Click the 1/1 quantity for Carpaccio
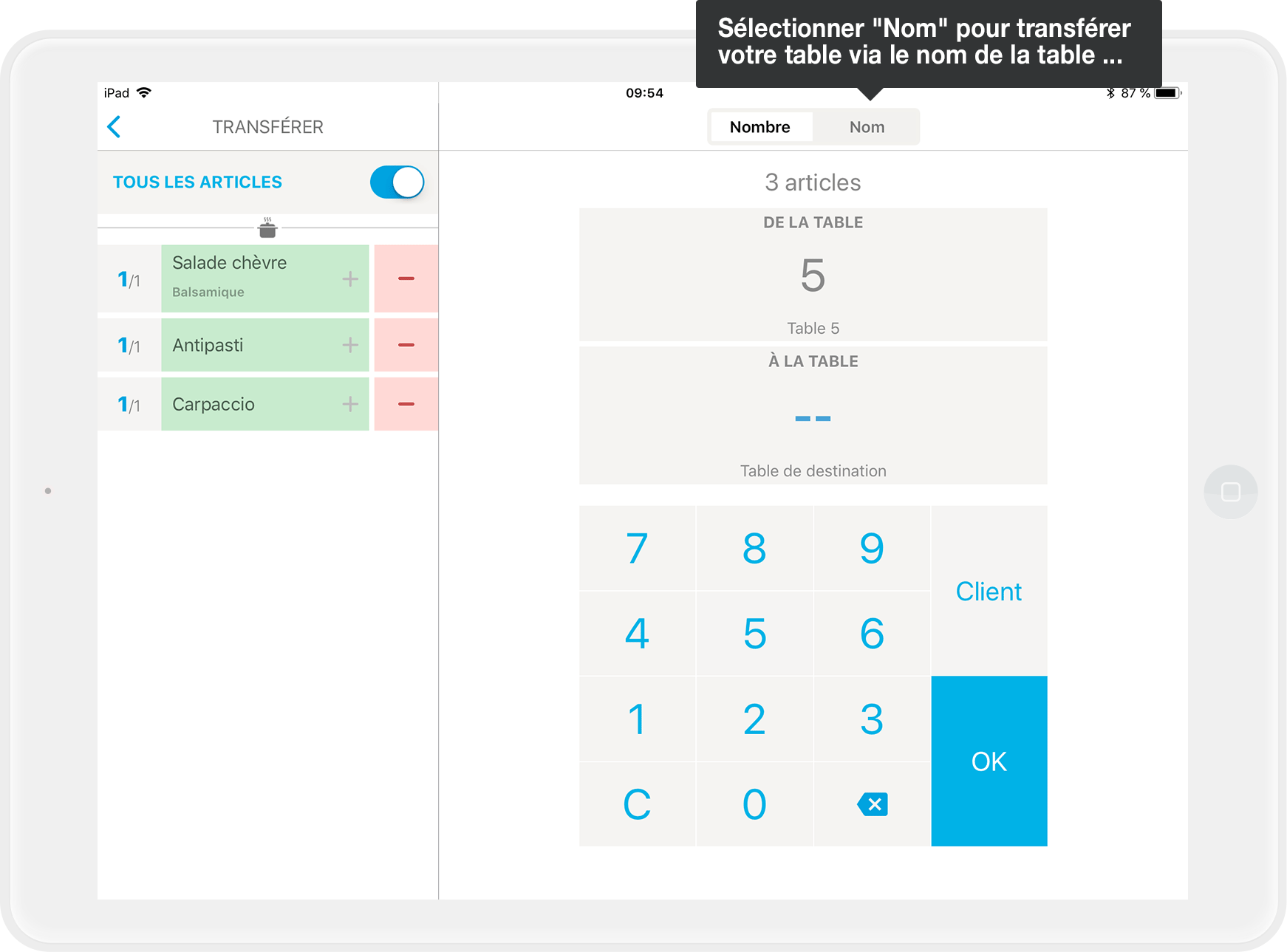This screenshot has width=1287, height=952. tap(129, 404)
